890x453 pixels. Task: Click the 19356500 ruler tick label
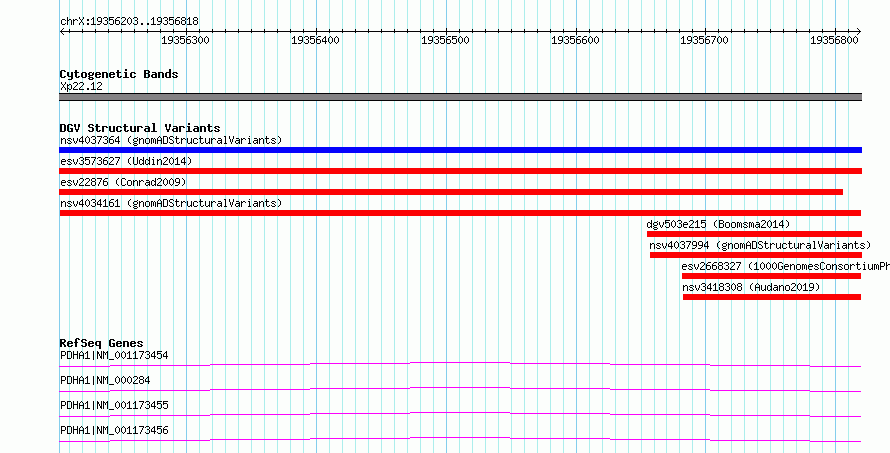click(x=446, y=40)
